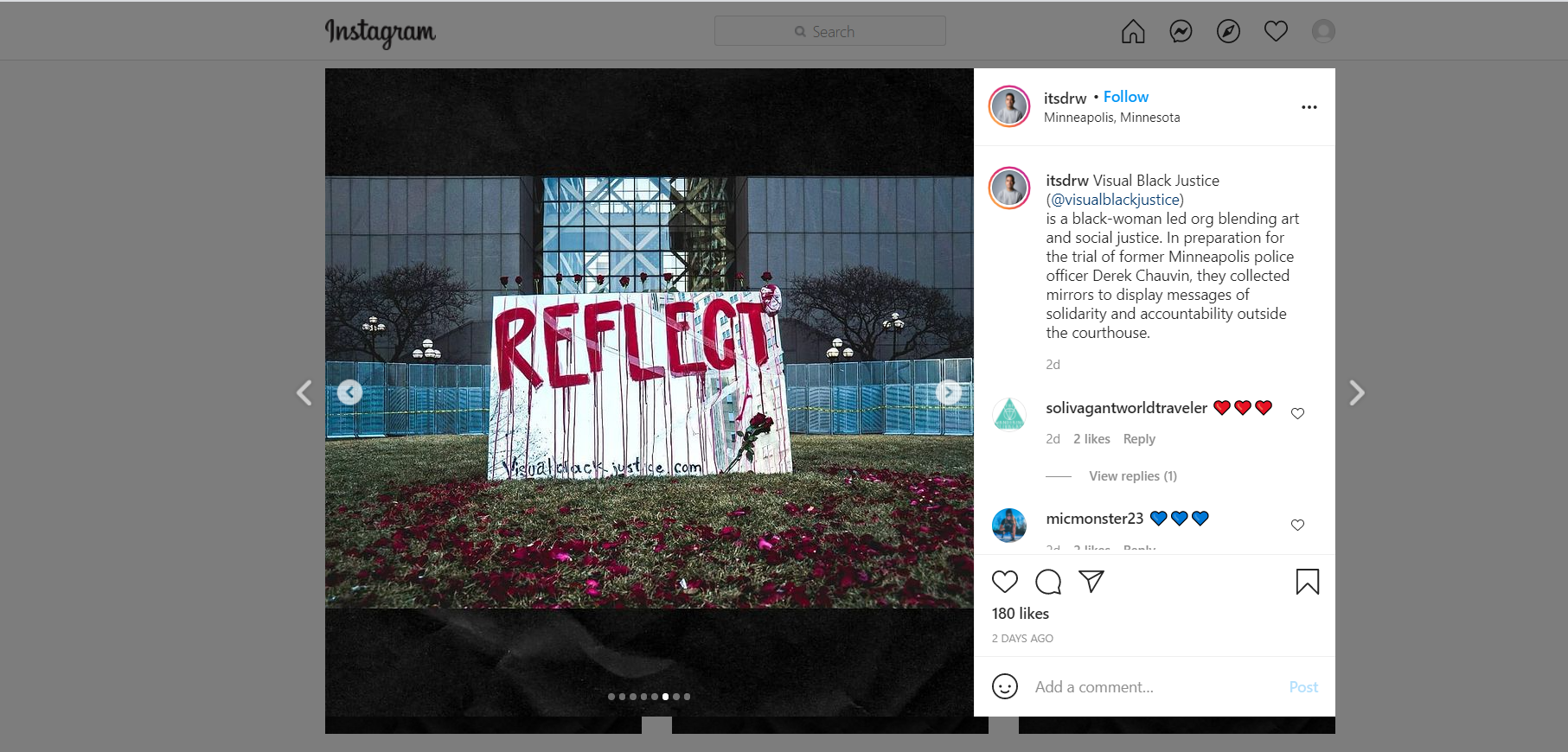
Task: Go to Instagram home feed icon
Action: point(1132,32)
